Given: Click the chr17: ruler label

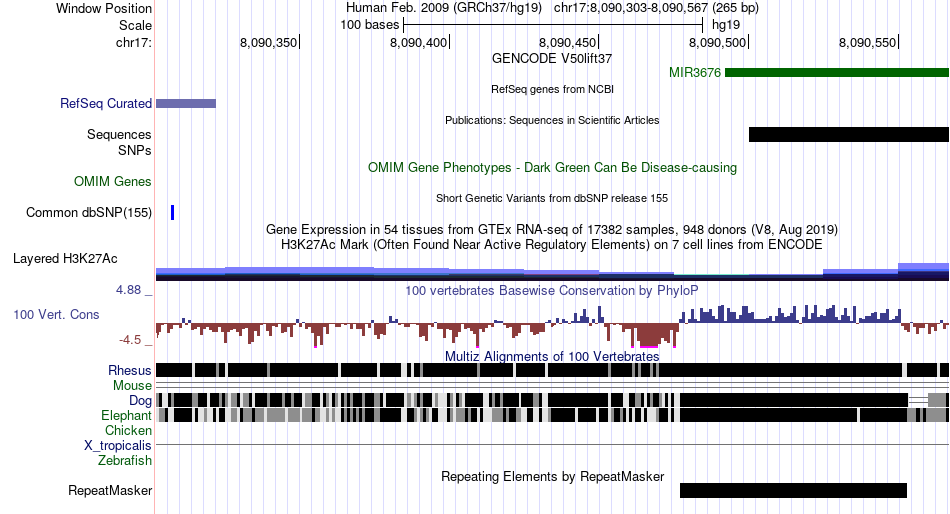Looking at the screenshot, I should click(134, 42).
